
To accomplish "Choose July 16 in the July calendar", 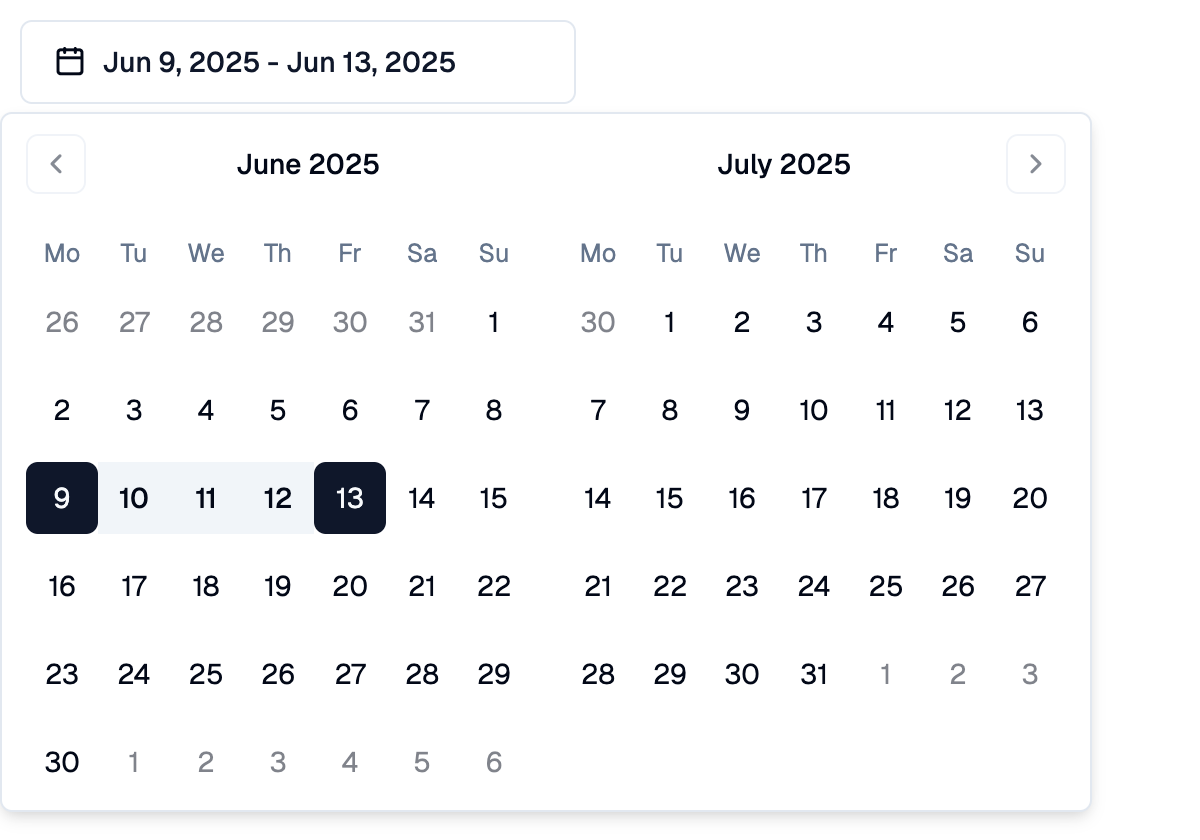I will coord(742,498).
